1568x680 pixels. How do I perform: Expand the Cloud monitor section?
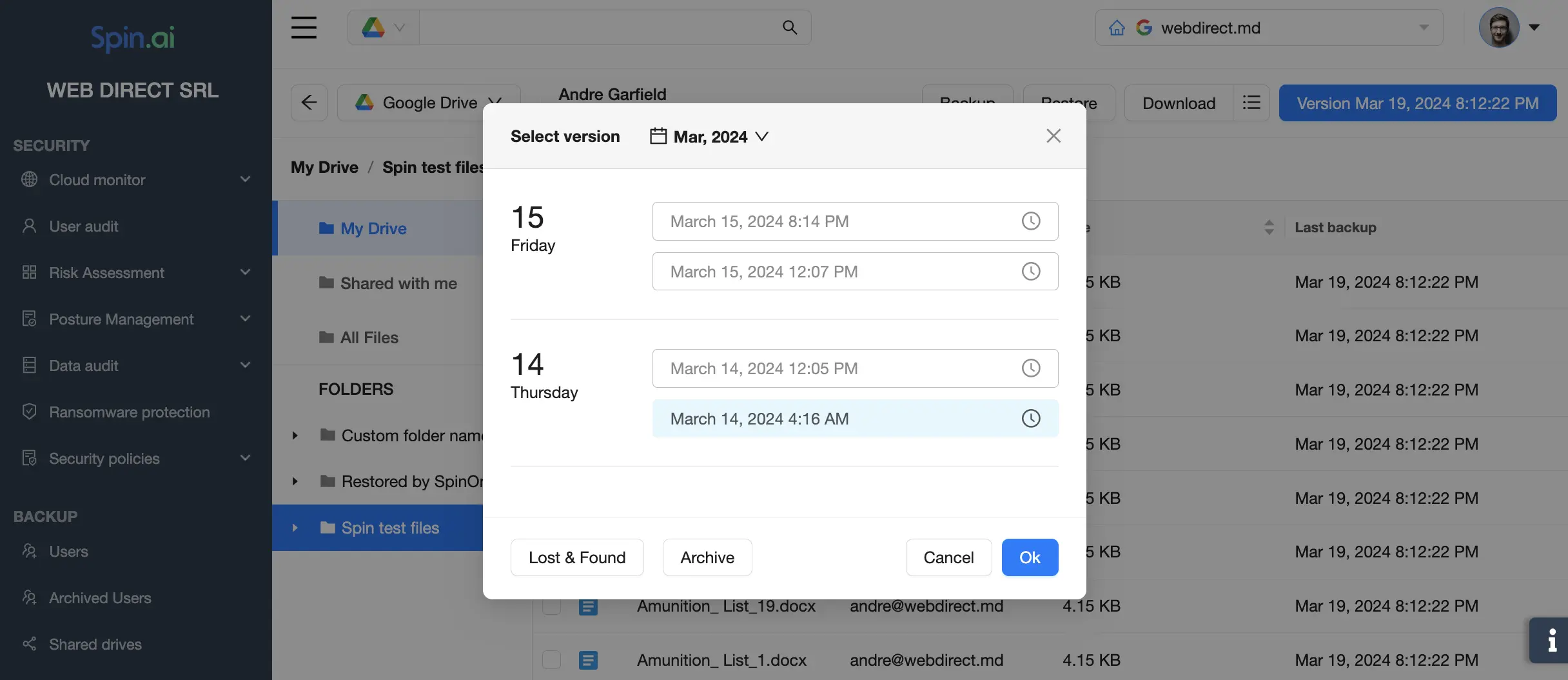pyautogui.click(x=245, y=179)
